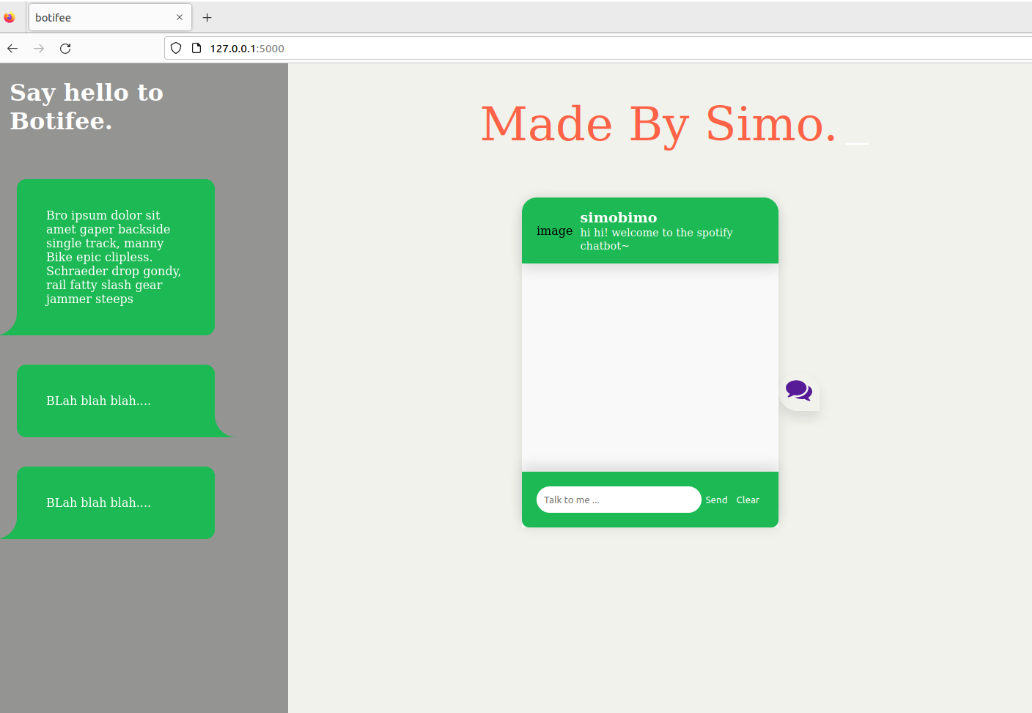
Task: Click the Firefox shield tracking protection icon
Action: (x=174, y=48)
